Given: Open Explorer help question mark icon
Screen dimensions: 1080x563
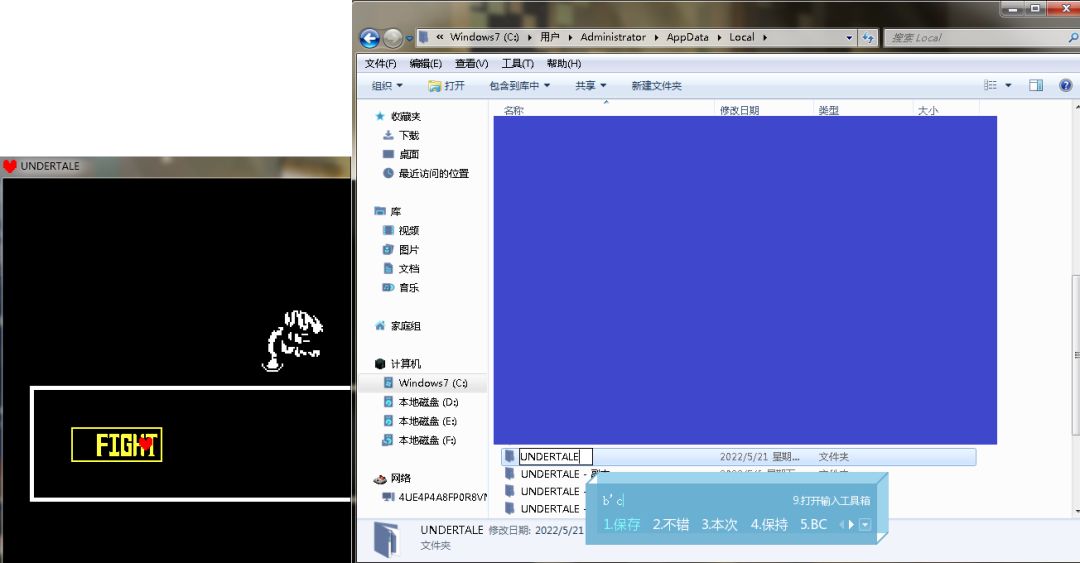Looking at the screenshot, I should click(1066, 85).
